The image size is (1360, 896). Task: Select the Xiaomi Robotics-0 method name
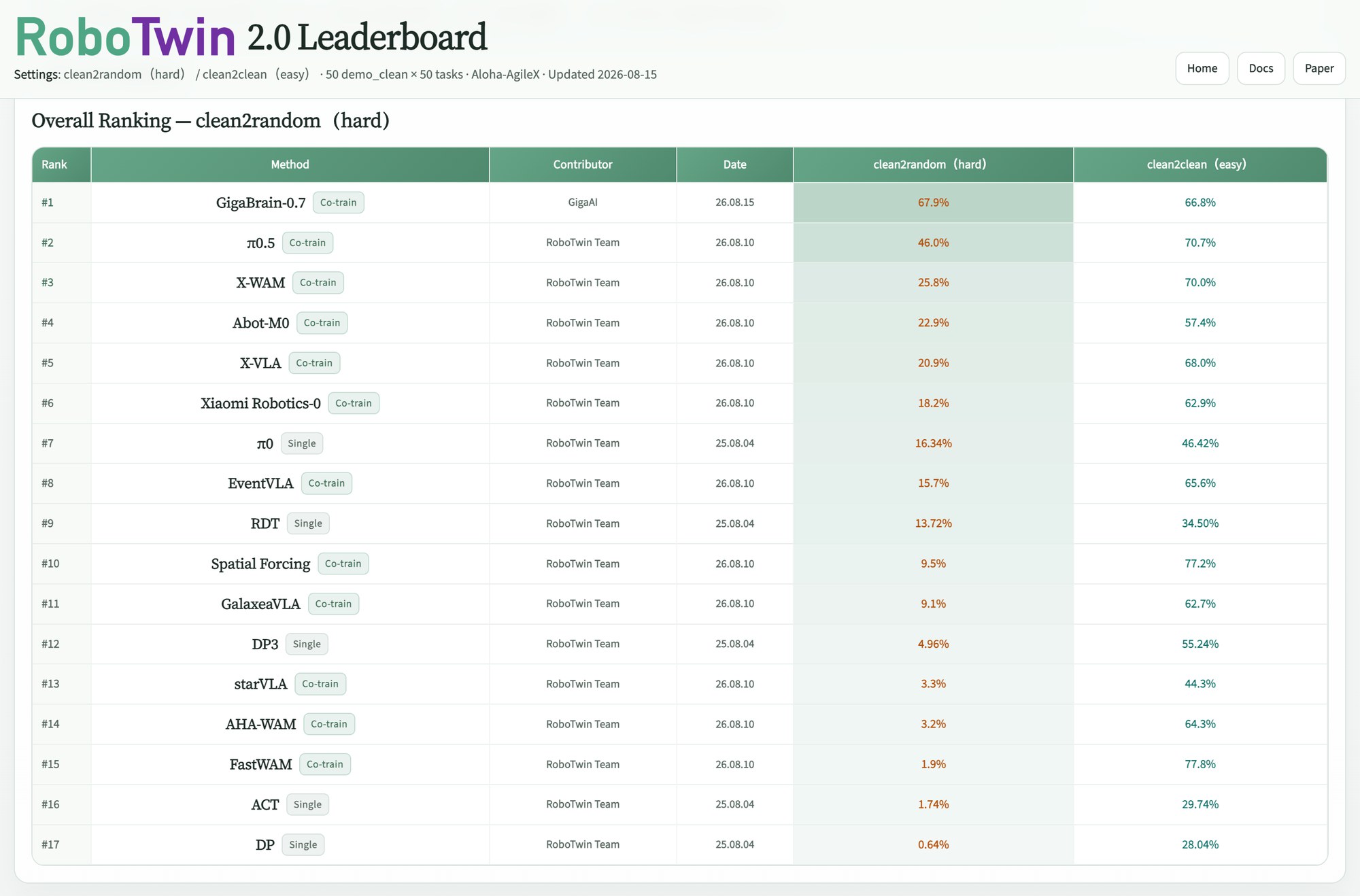pos(260,403)
